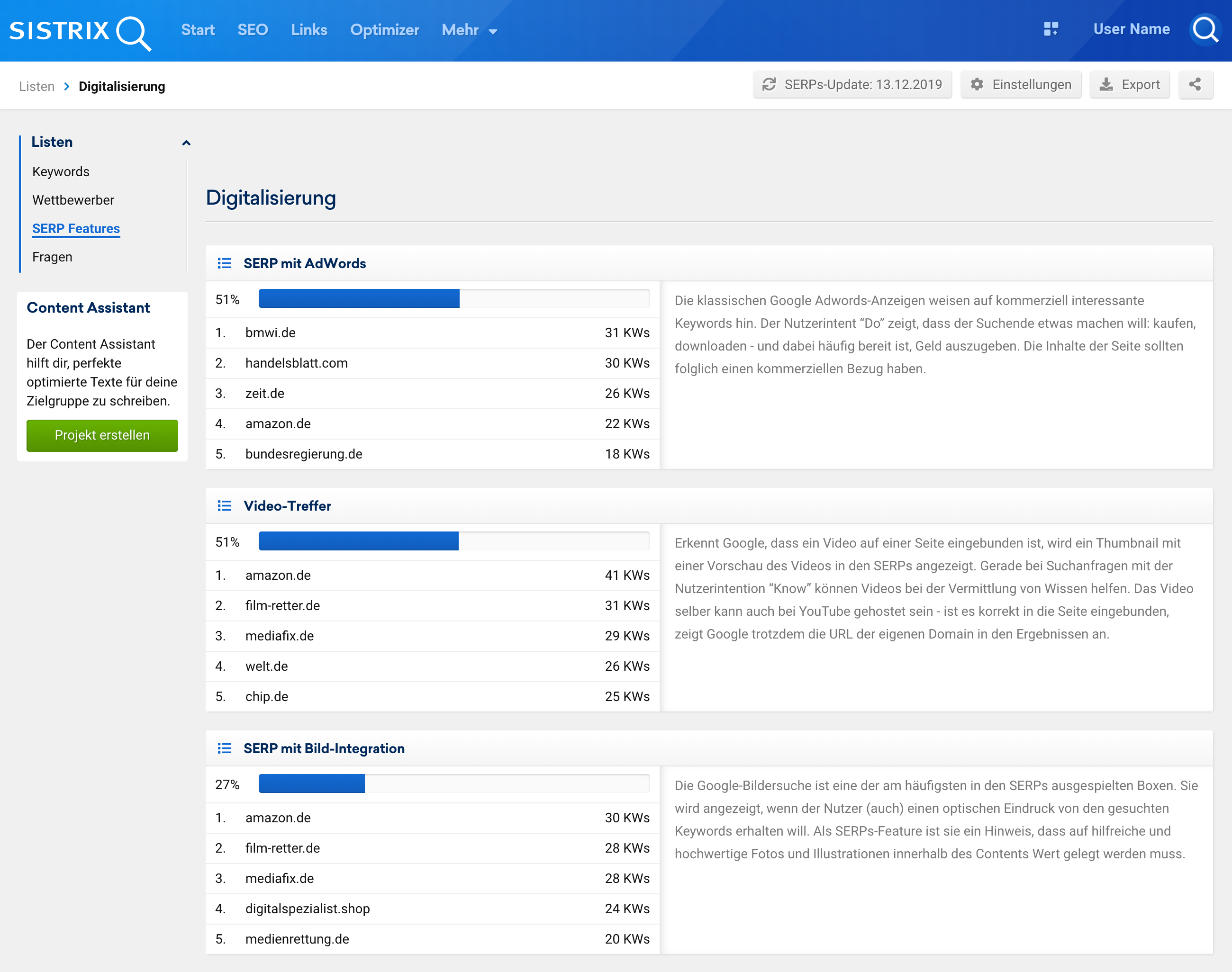
Task: Click the SERPs-Update refresh button
Action: [852, 85]
